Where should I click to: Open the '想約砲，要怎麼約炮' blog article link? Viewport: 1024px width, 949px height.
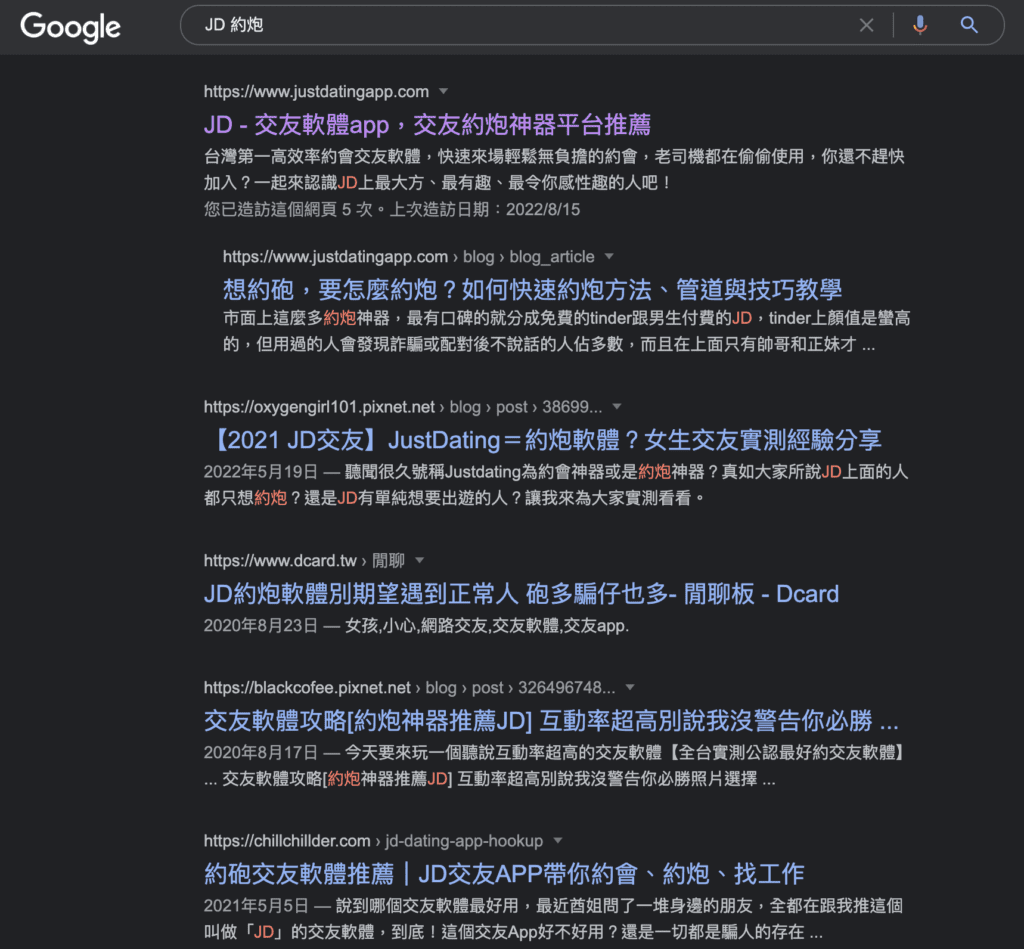[x=532, y=290]
